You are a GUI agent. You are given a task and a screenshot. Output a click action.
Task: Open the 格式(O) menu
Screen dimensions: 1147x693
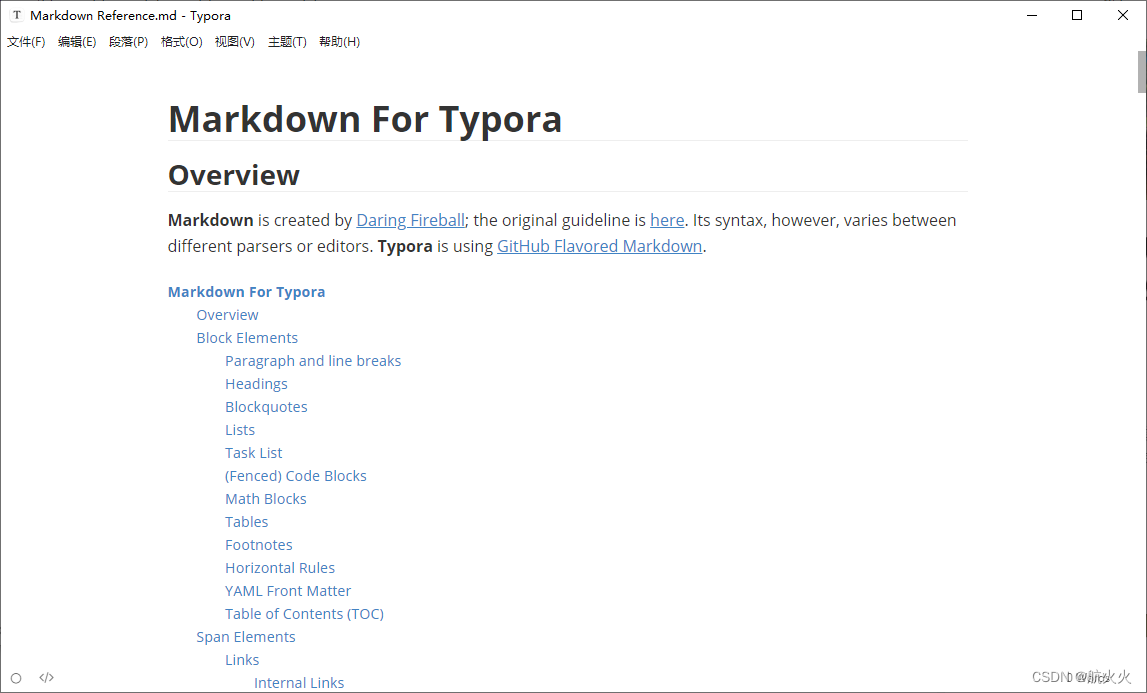click(181, 42)
